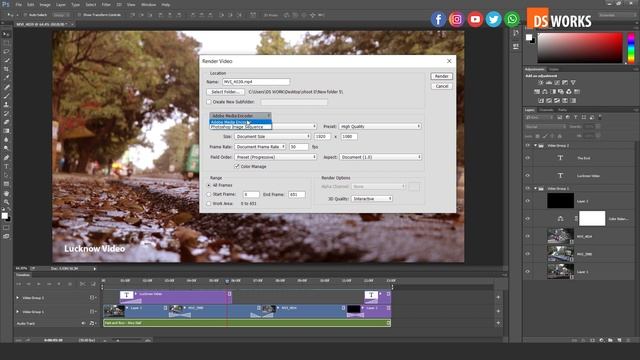Image resolution: width=640 pixels, height=360 pixels.
Task: Click the Render button
Action: pyautogui.click(x=442, y=76)
